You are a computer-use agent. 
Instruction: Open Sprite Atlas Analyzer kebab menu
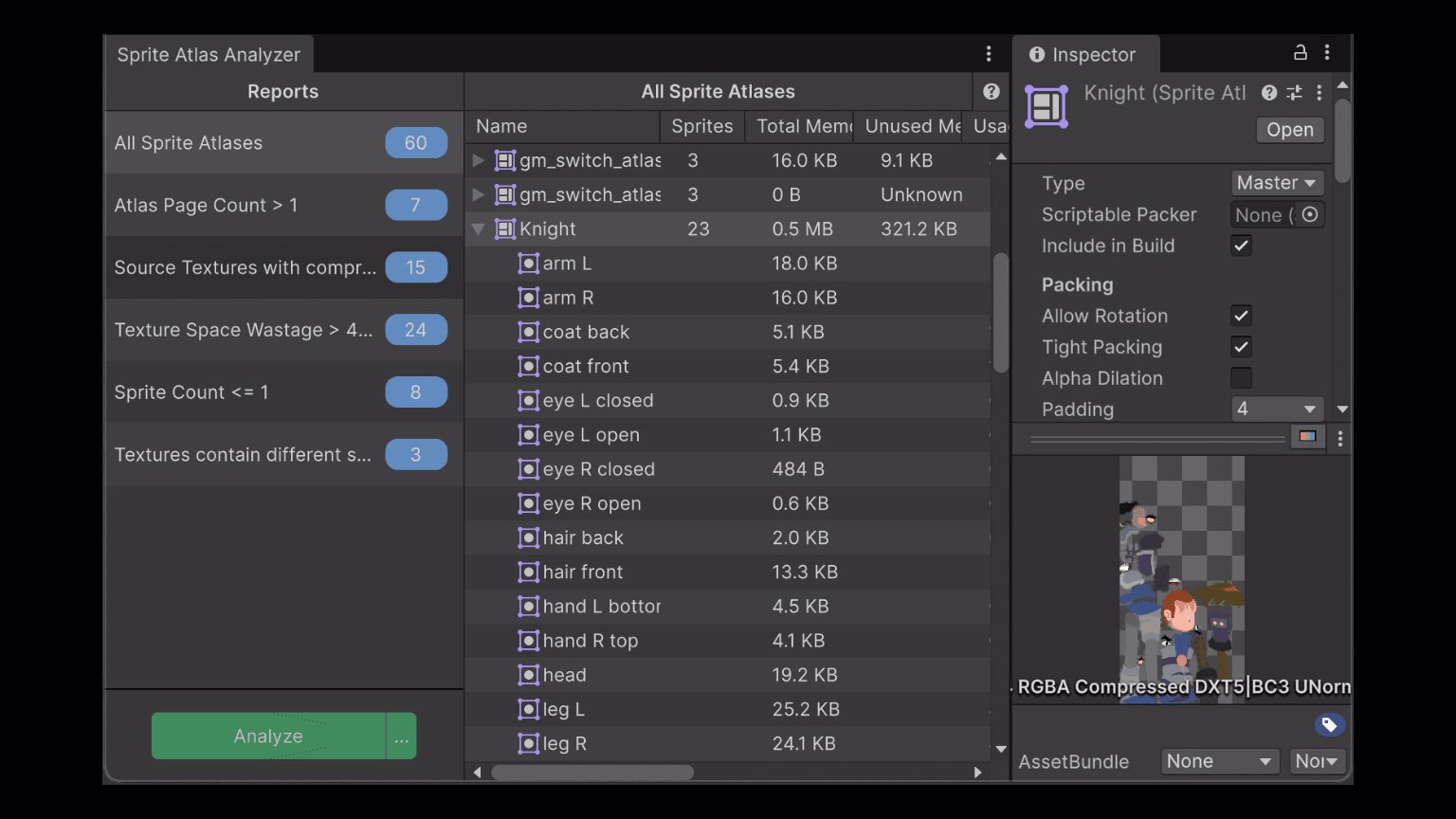point(988,54)
